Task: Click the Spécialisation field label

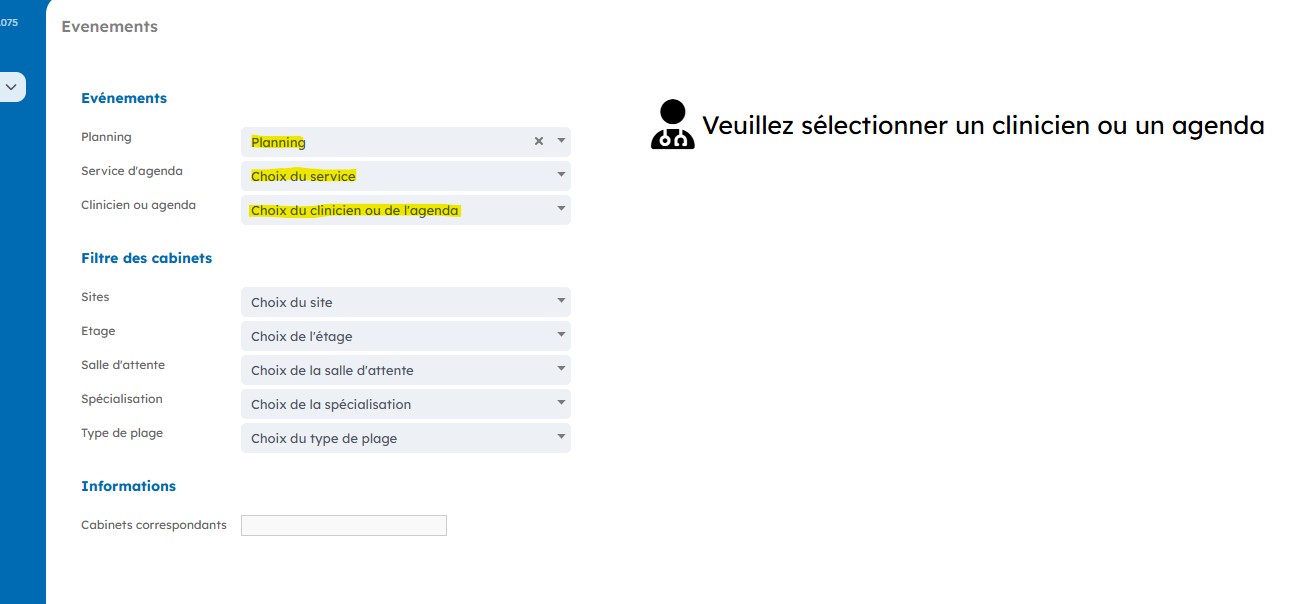Action: 122,399
